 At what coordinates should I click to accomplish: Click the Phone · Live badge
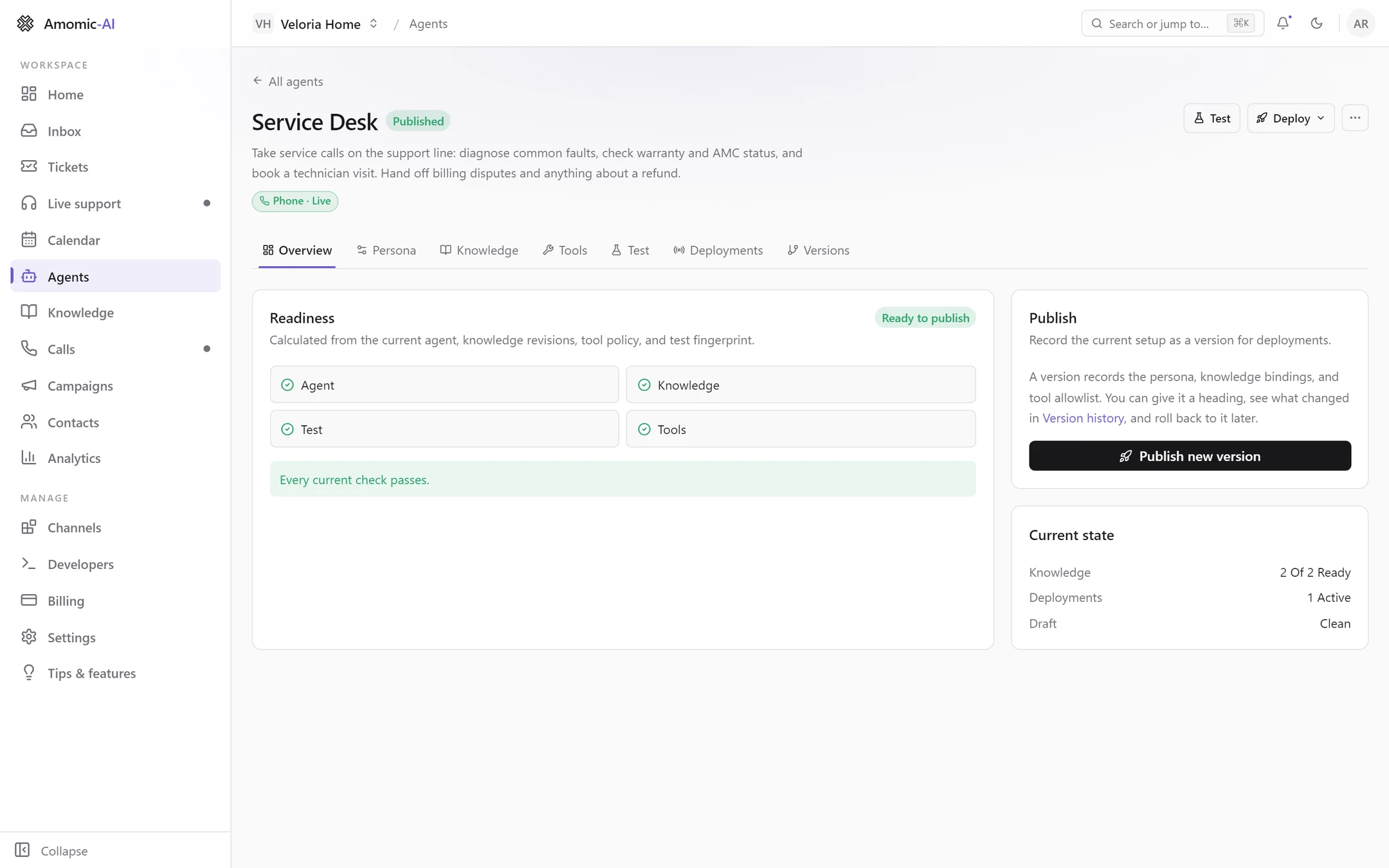point(295,201)
